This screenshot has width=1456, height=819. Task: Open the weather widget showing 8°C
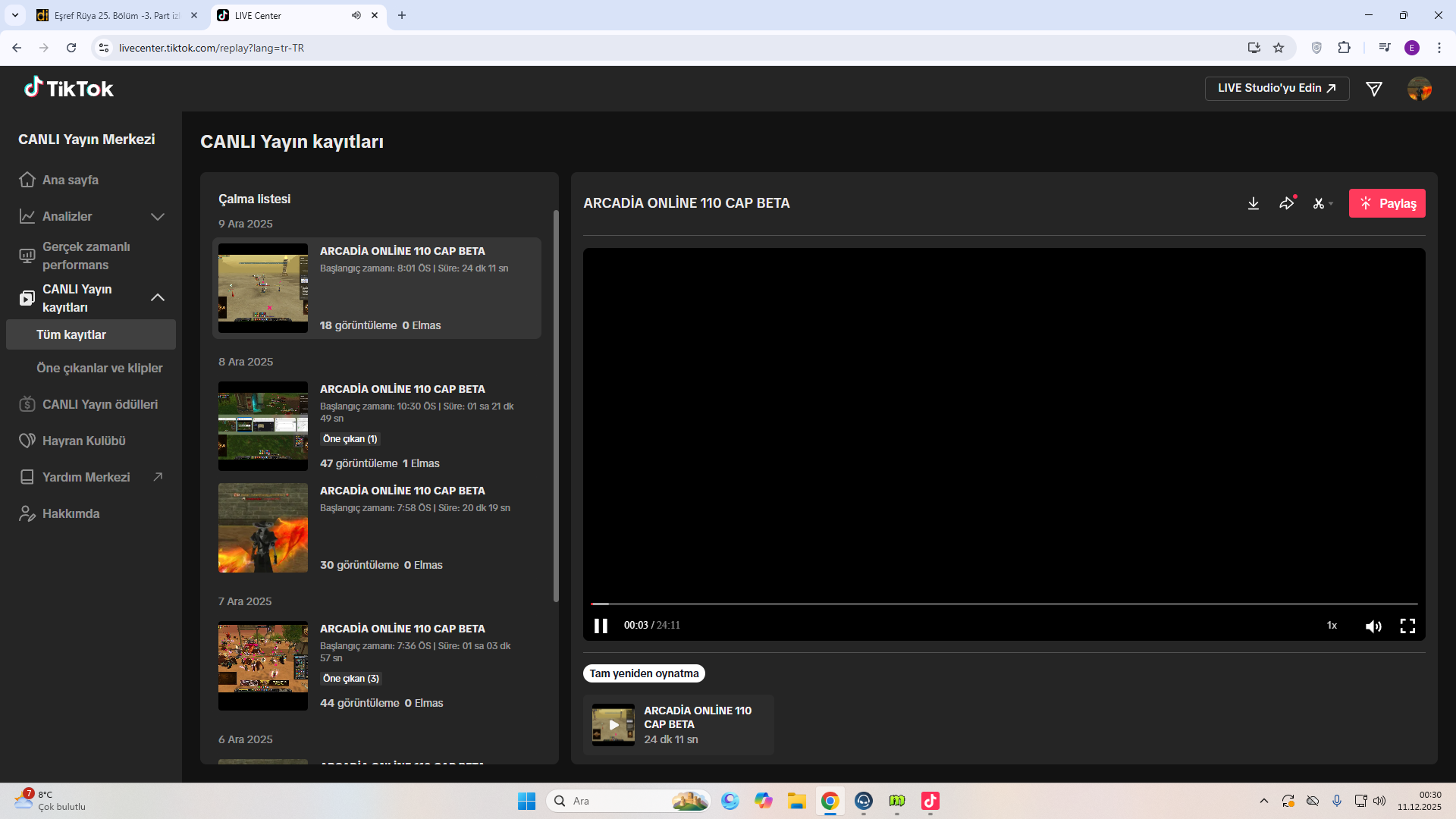tap(50, 801)
